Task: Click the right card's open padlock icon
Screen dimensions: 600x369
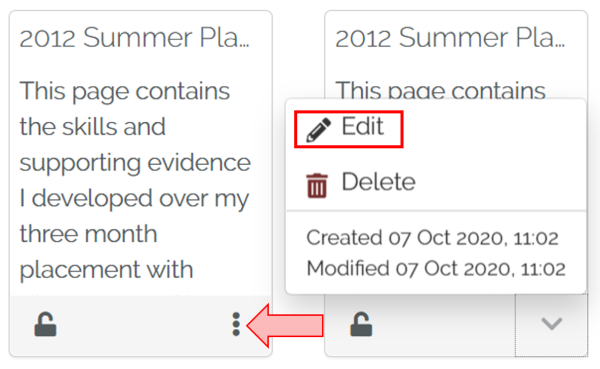Action: pyautogui.click(x=361, y=325)
